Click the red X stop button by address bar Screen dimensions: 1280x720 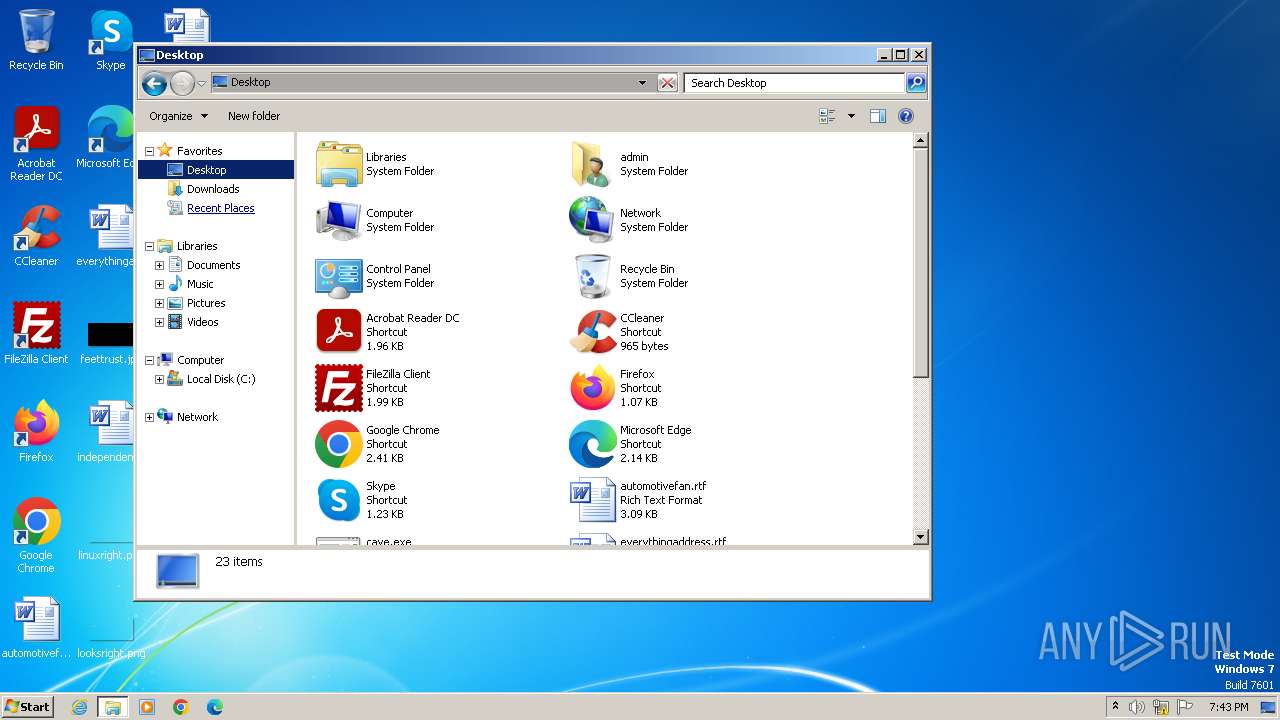coord(667,83)
